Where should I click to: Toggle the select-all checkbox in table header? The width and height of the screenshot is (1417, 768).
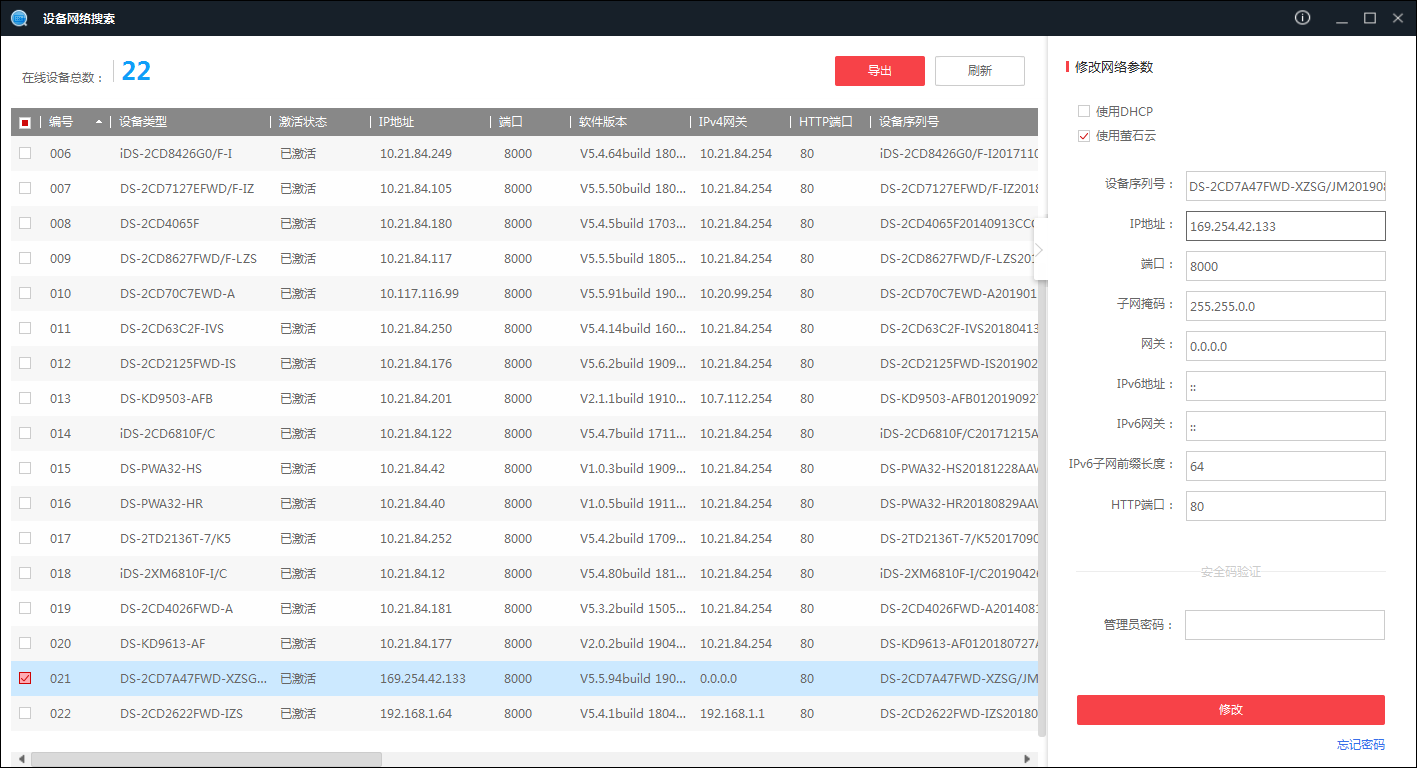click(x=25, y=122)
